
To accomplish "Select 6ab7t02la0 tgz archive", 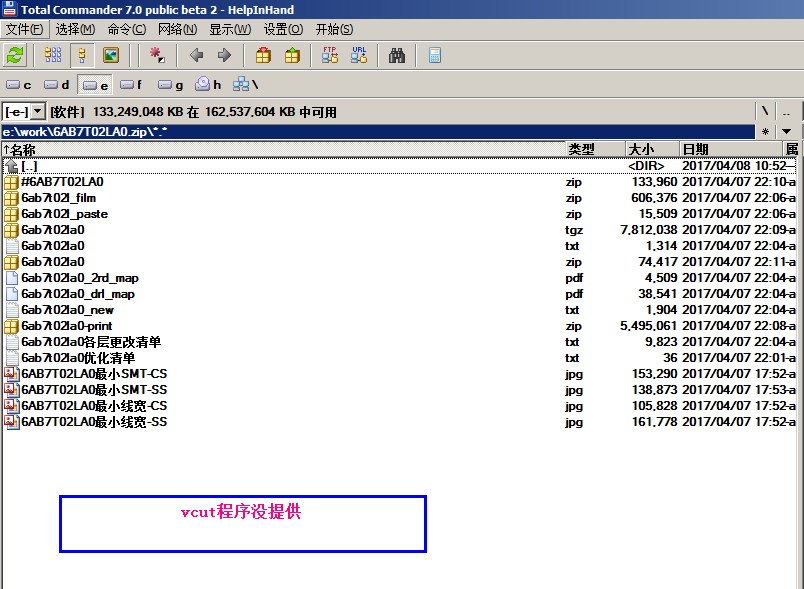I will click(400, 230).
